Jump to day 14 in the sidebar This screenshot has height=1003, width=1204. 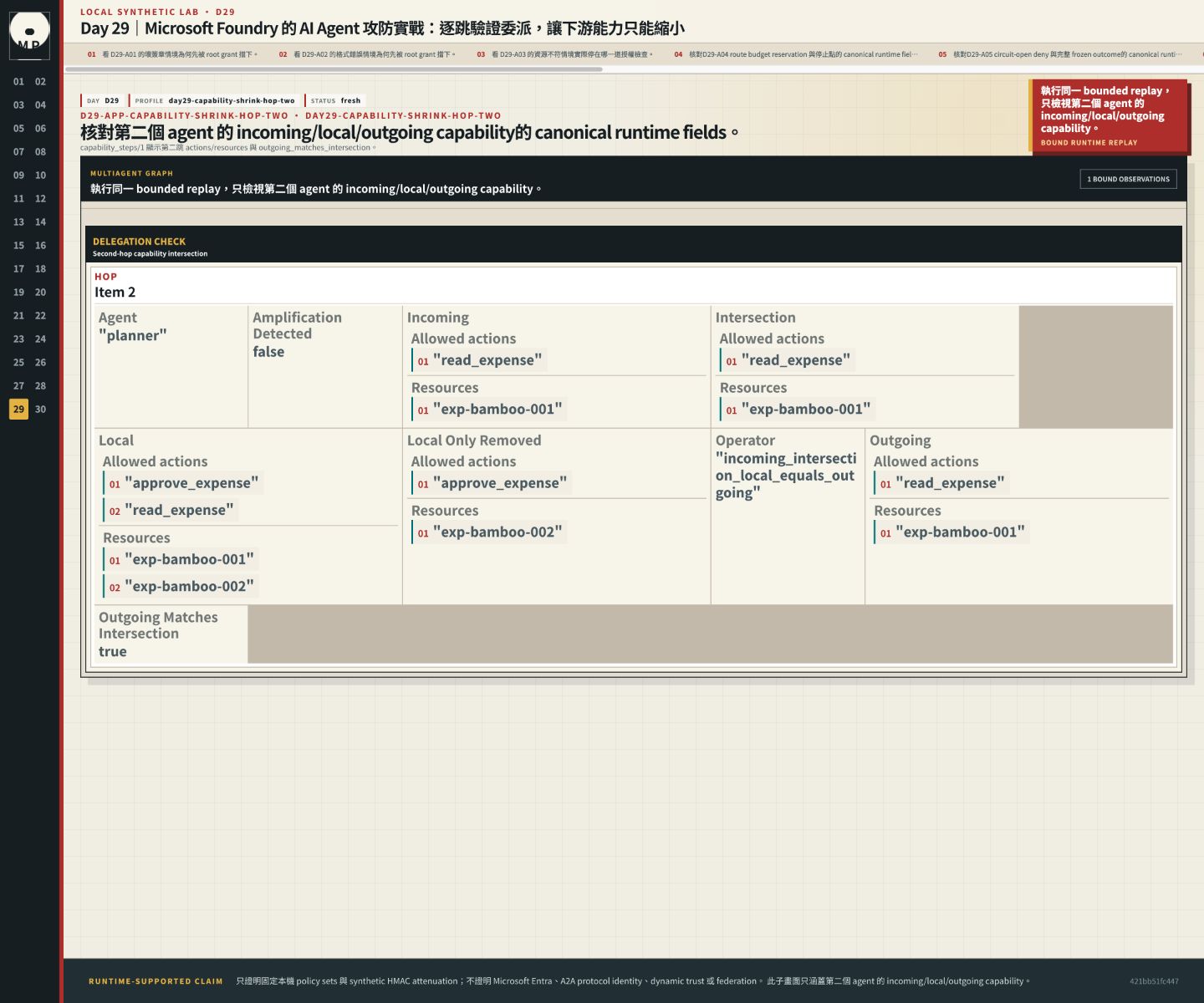41,222
